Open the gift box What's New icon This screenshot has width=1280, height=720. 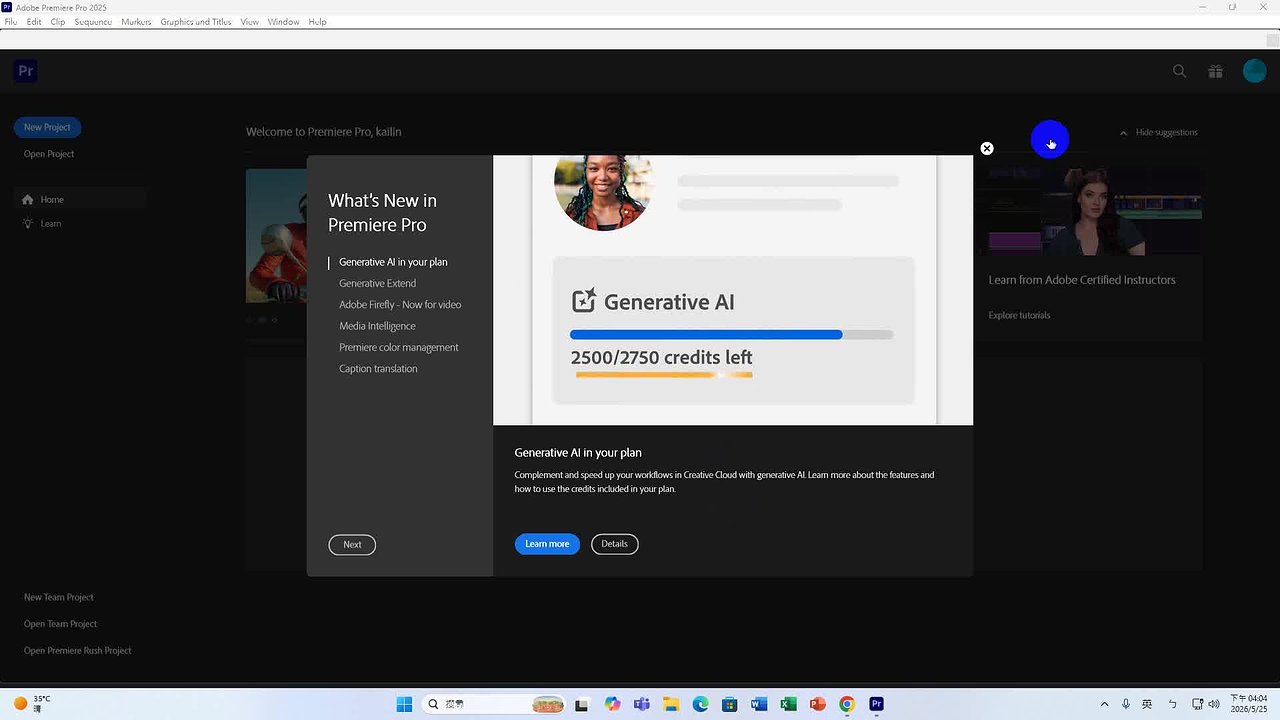click(1215, 71)
